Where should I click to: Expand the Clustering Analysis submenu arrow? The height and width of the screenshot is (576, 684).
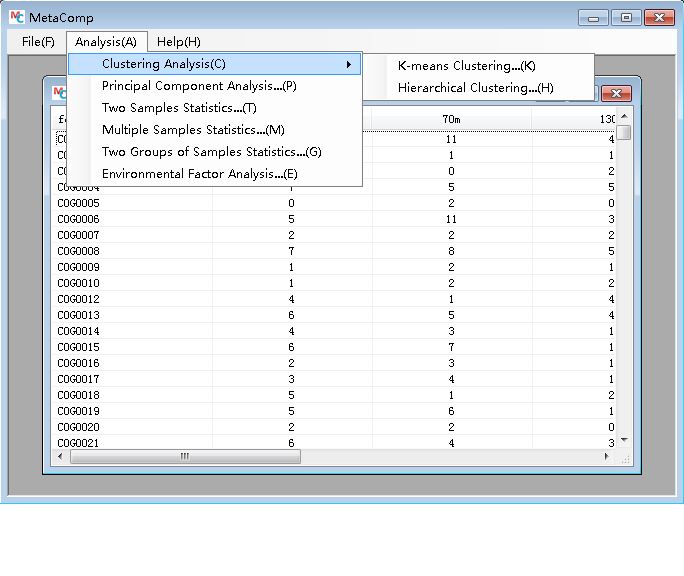coord(349,64)
